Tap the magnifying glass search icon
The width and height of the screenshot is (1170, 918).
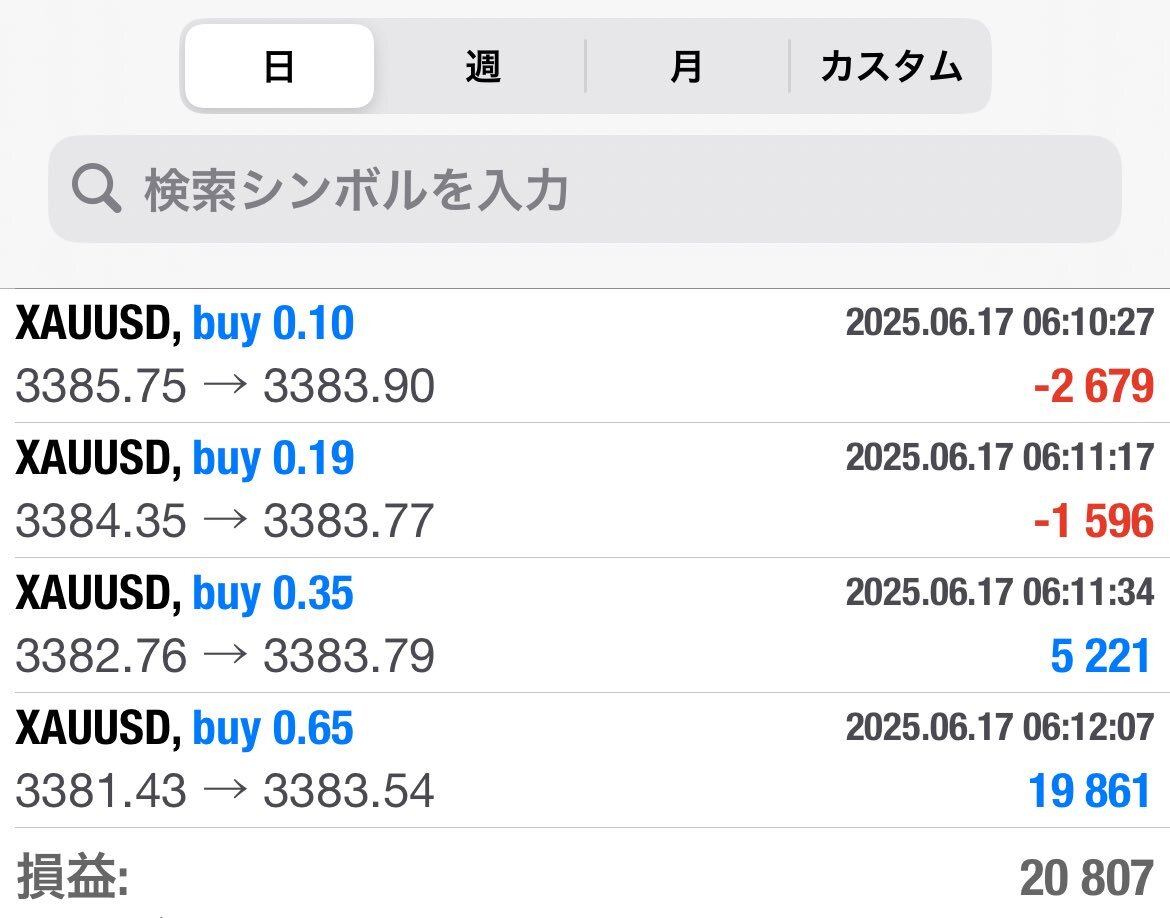pos(97,189)
